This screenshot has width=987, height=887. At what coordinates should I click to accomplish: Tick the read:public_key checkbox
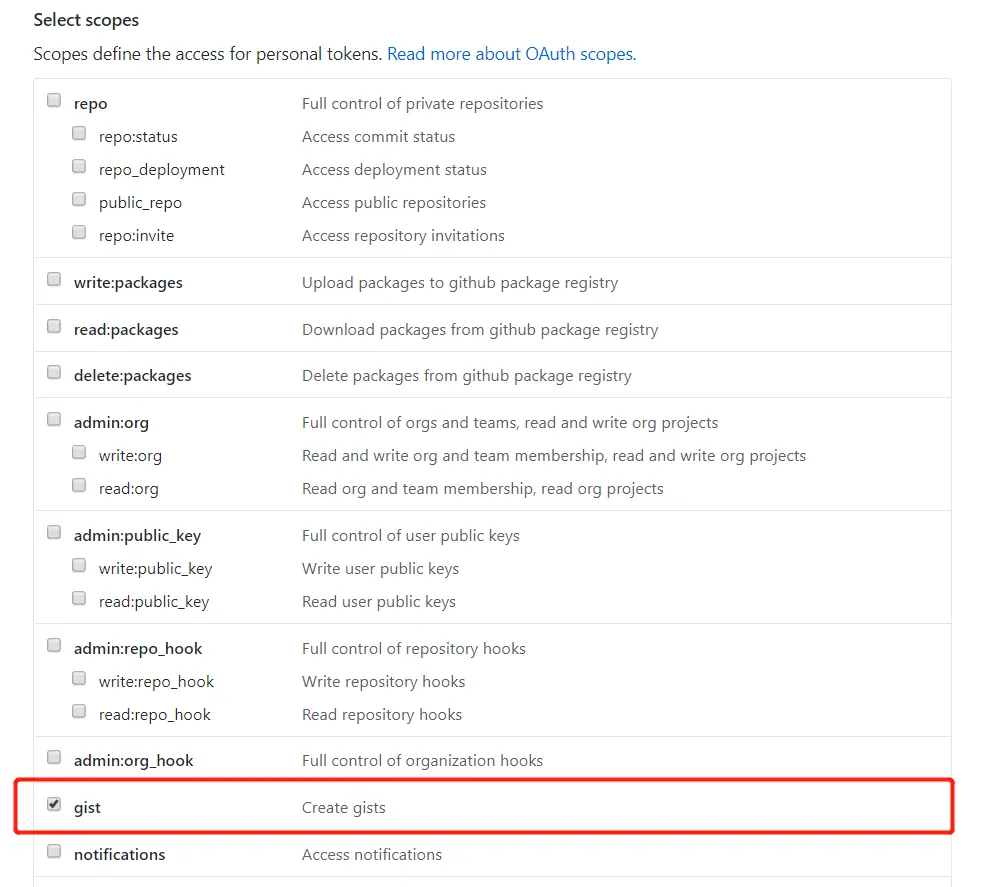point(79,598)
